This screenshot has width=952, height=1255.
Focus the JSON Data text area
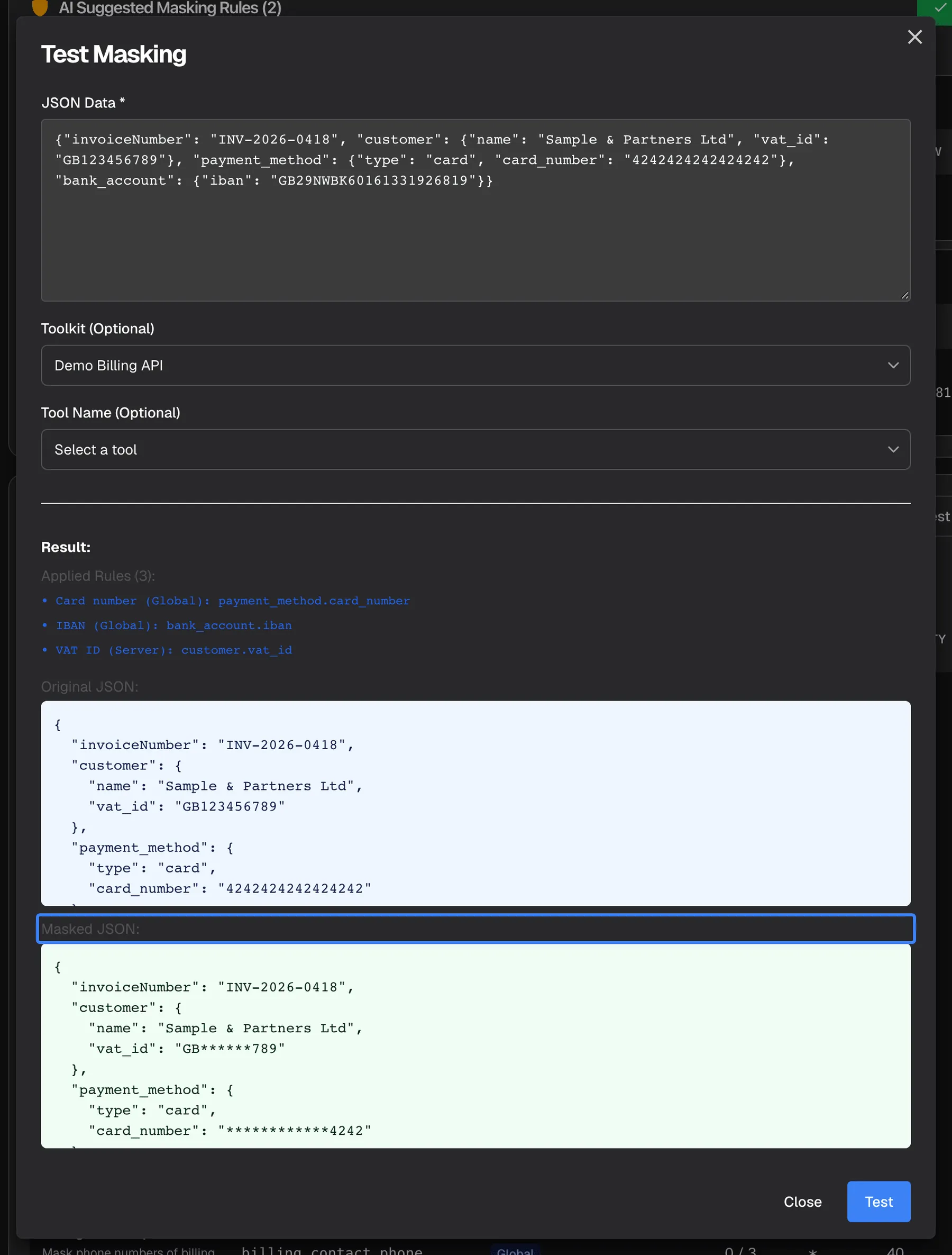pyautogui.click(x=475, y=210)
